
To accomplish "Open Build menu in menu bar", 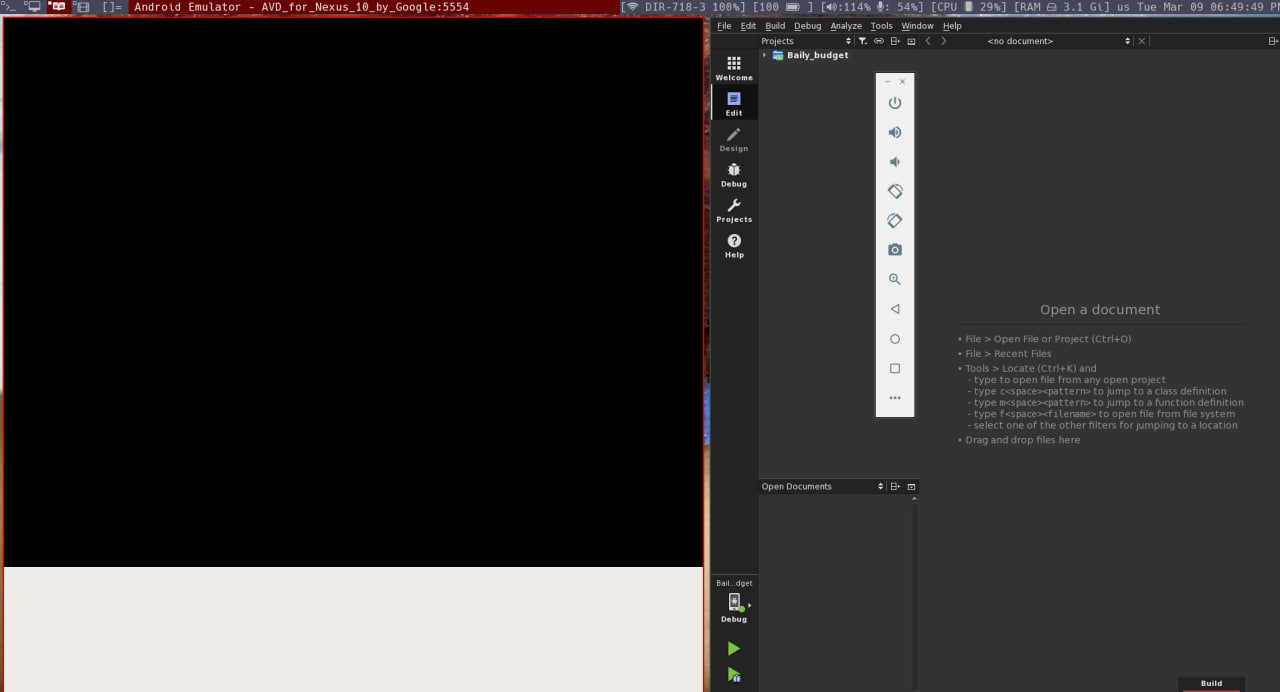I will (x=775, y=26).
